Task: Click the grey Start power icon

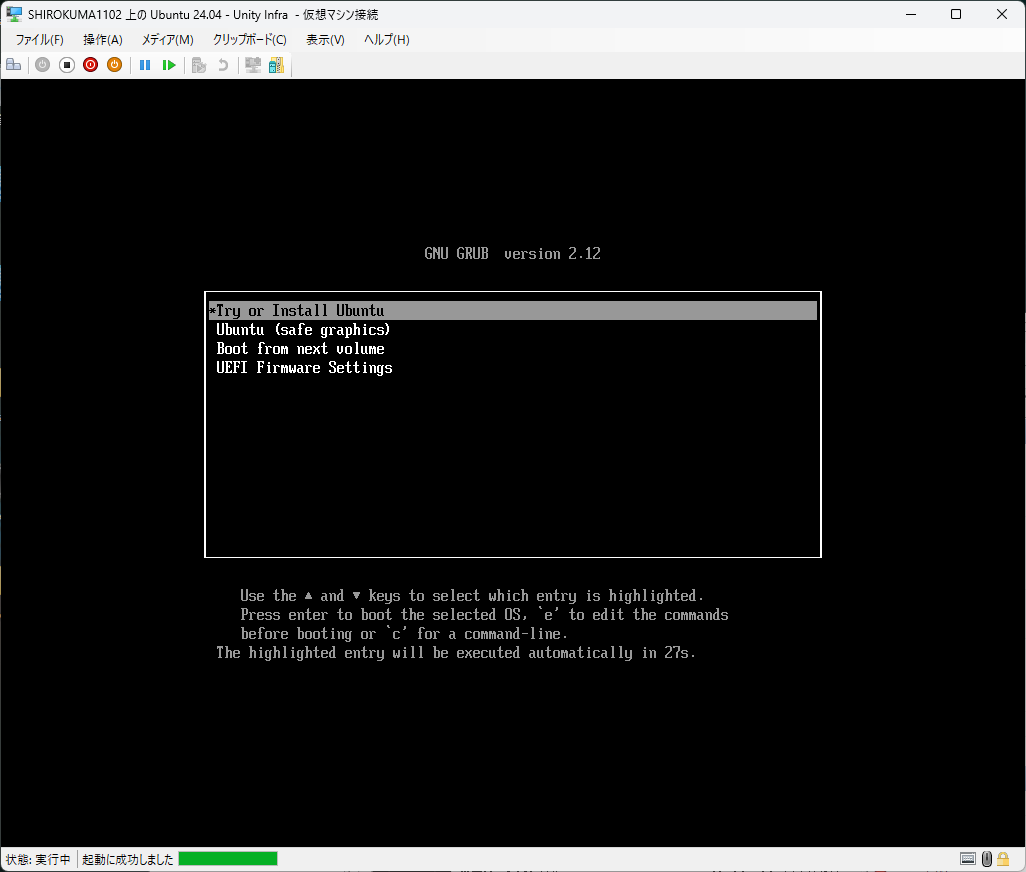Action: [43, 65]
